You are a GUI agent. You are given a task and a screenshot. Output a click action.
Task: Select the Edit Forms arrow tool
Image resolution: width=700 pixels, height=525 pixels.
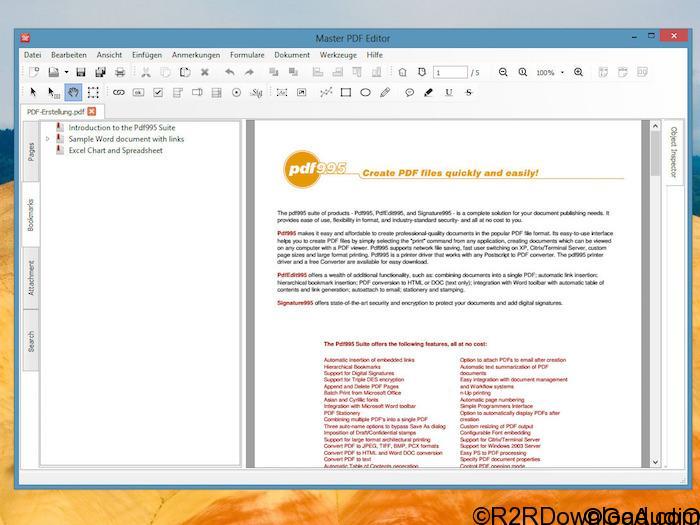click(54, 92)
